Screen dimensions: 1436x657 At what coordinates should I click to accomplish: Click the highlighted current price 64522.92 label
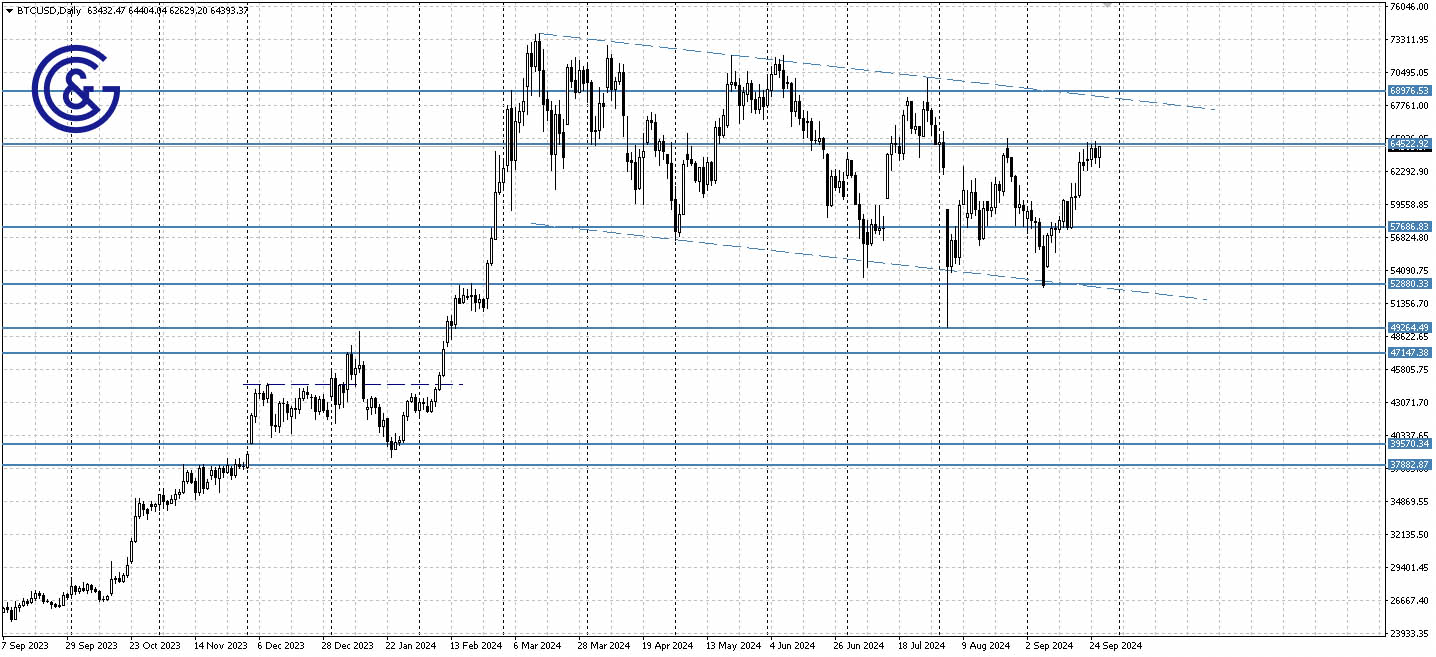point(1411,145)
